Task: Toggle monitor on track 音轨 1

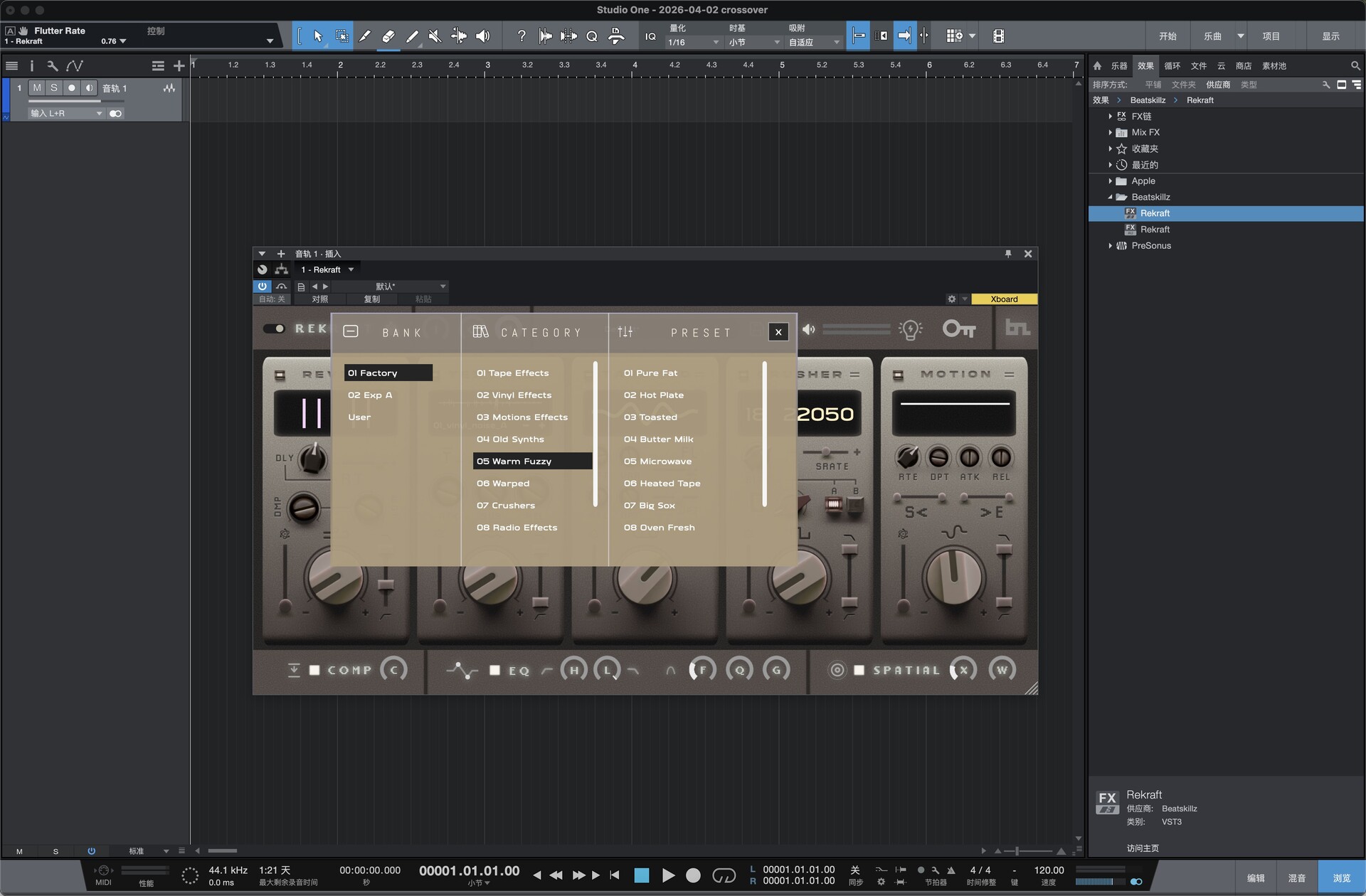Action: (89, 88)
